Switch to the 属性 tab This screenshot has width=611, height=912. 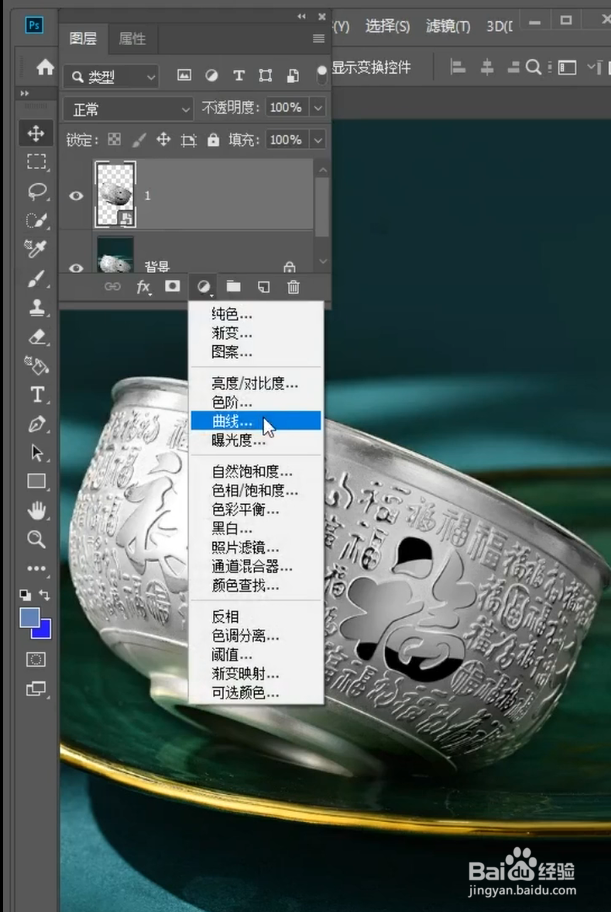tap(132, 39)
